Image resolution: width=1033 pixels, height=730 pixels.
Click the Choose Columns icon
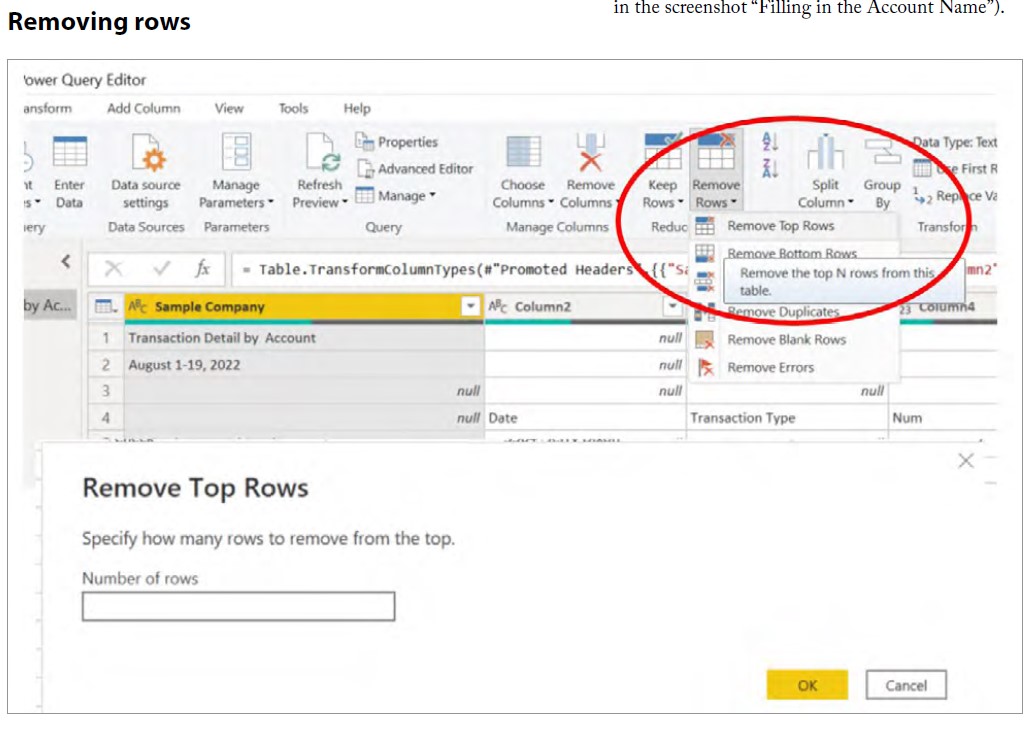pos(524,152)
